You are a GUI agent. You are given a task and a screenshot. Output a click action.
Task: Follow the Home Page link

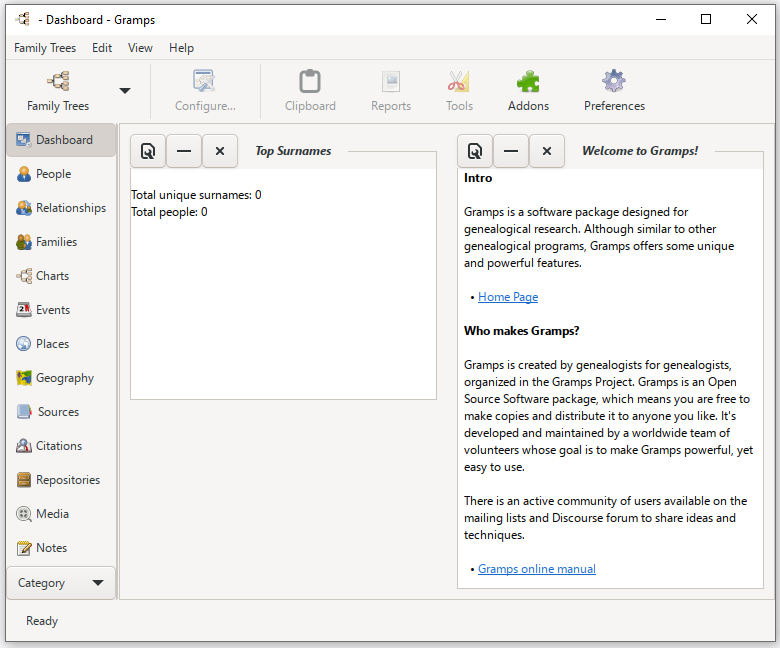coord(508,297)
